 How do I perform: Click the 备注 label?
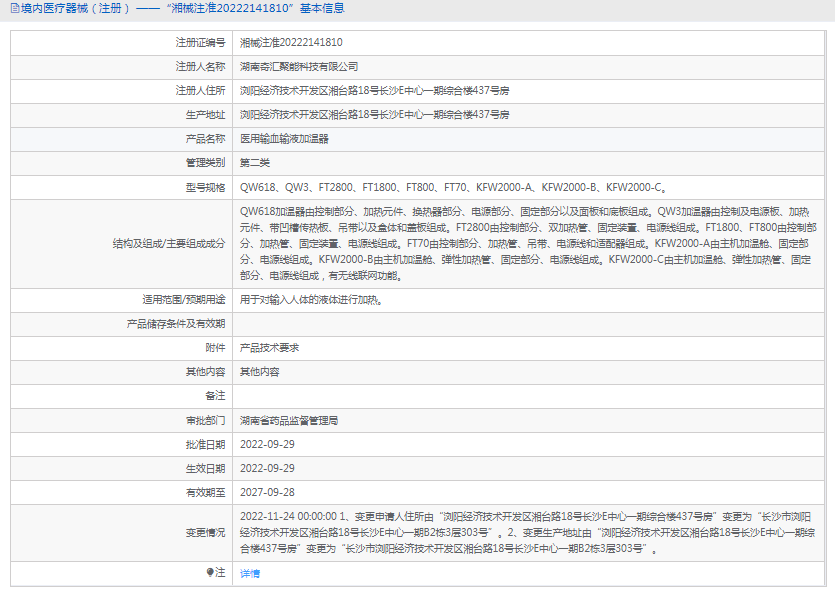[x=215, y=396]
